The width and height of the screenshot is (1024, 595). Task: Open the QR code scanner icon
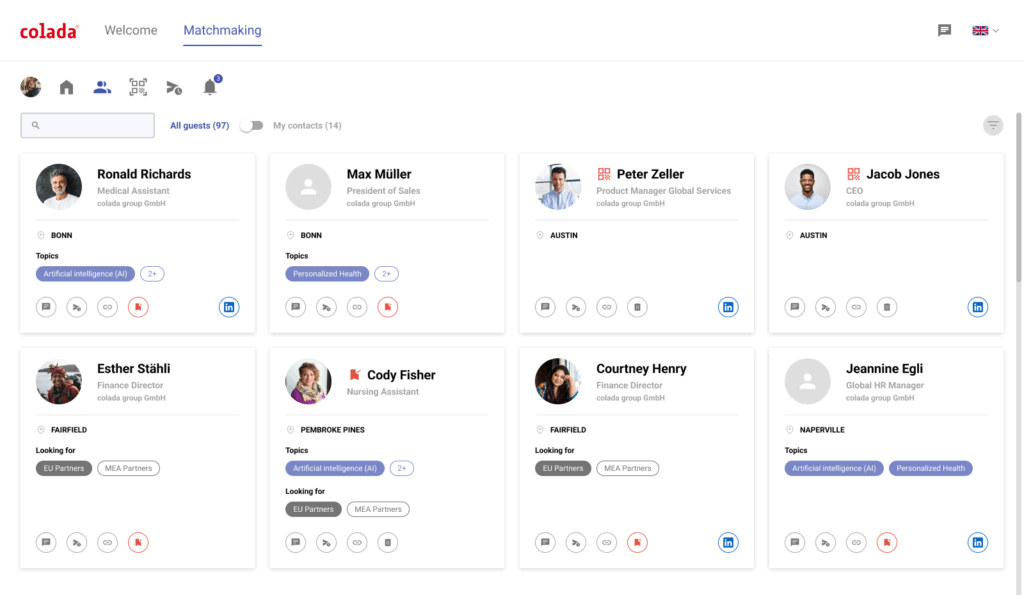click(x=138, y=87)
